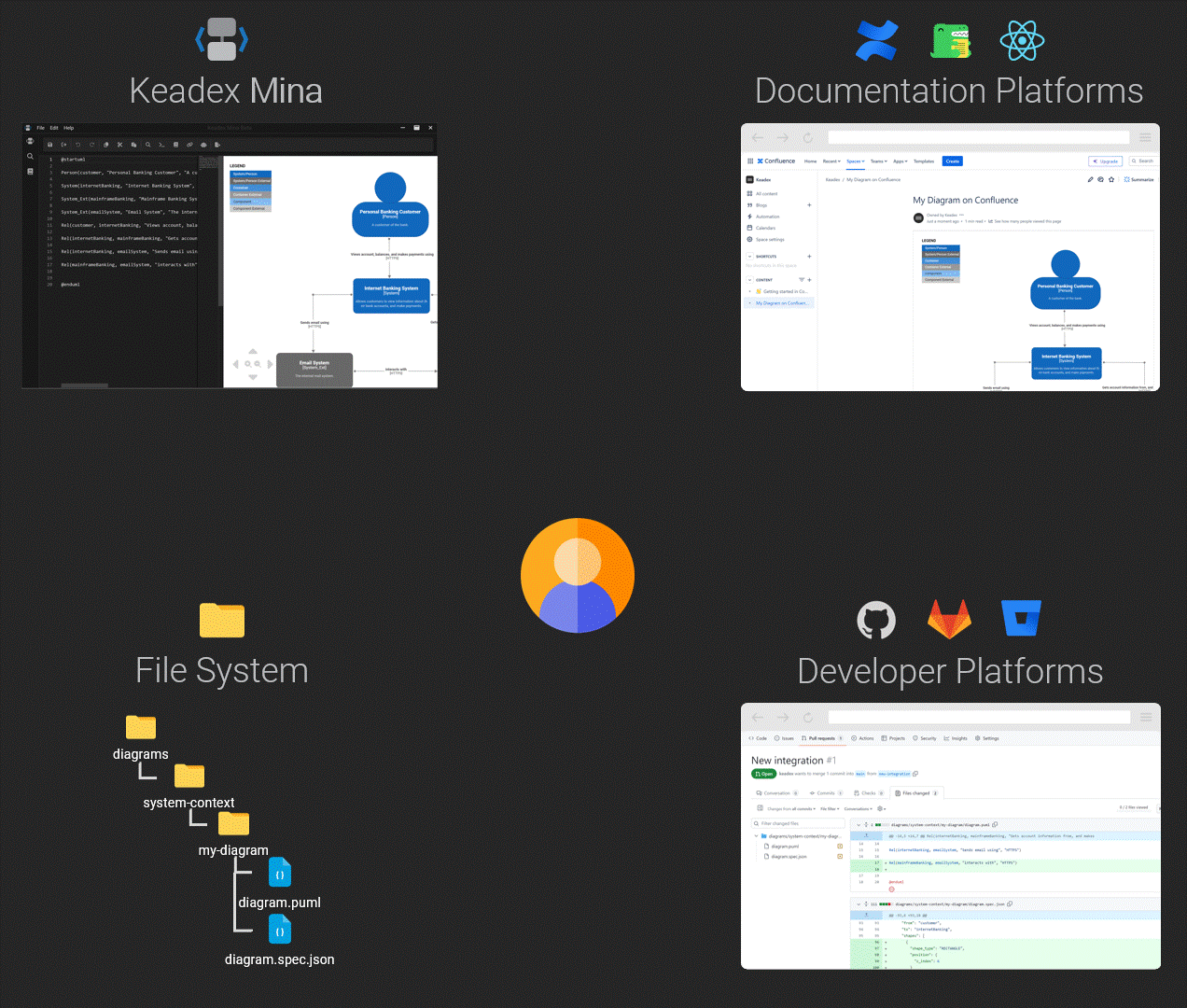
Task: Click the address bar in Confluence browser
Action: pyautogui.click(x=977, y=137)
